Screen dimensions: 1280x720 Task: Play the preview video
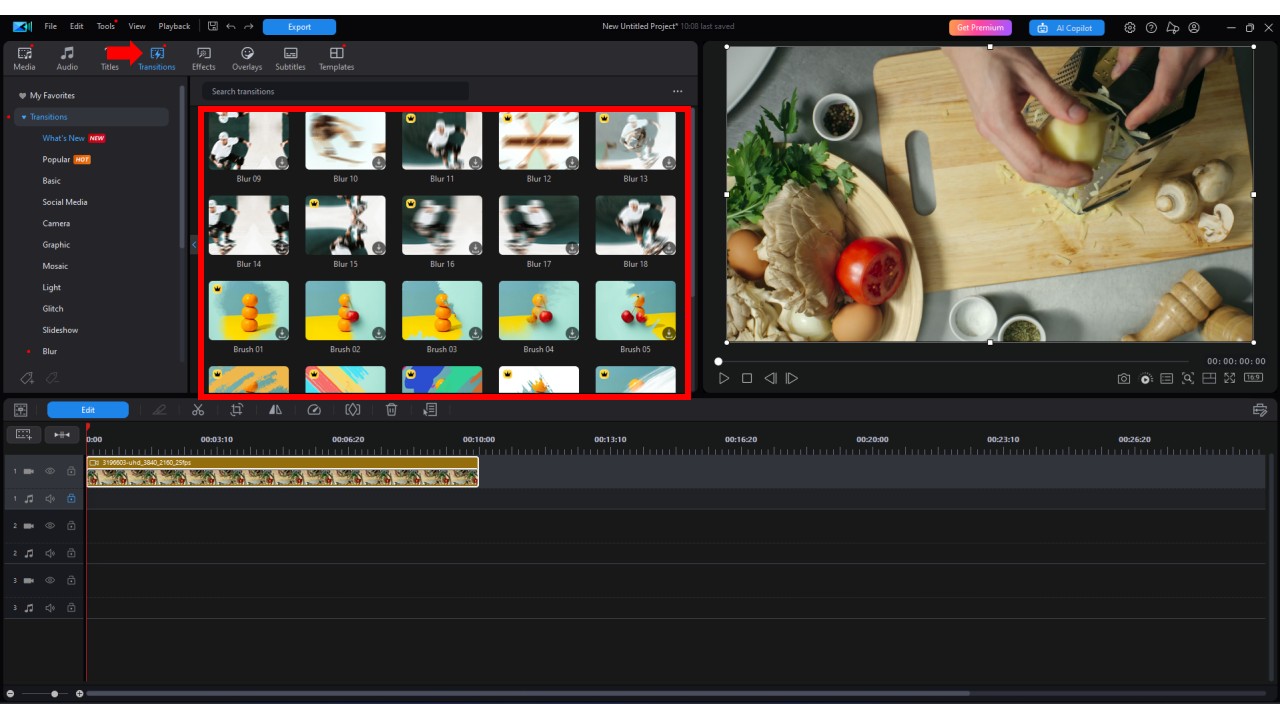[724, 378]
